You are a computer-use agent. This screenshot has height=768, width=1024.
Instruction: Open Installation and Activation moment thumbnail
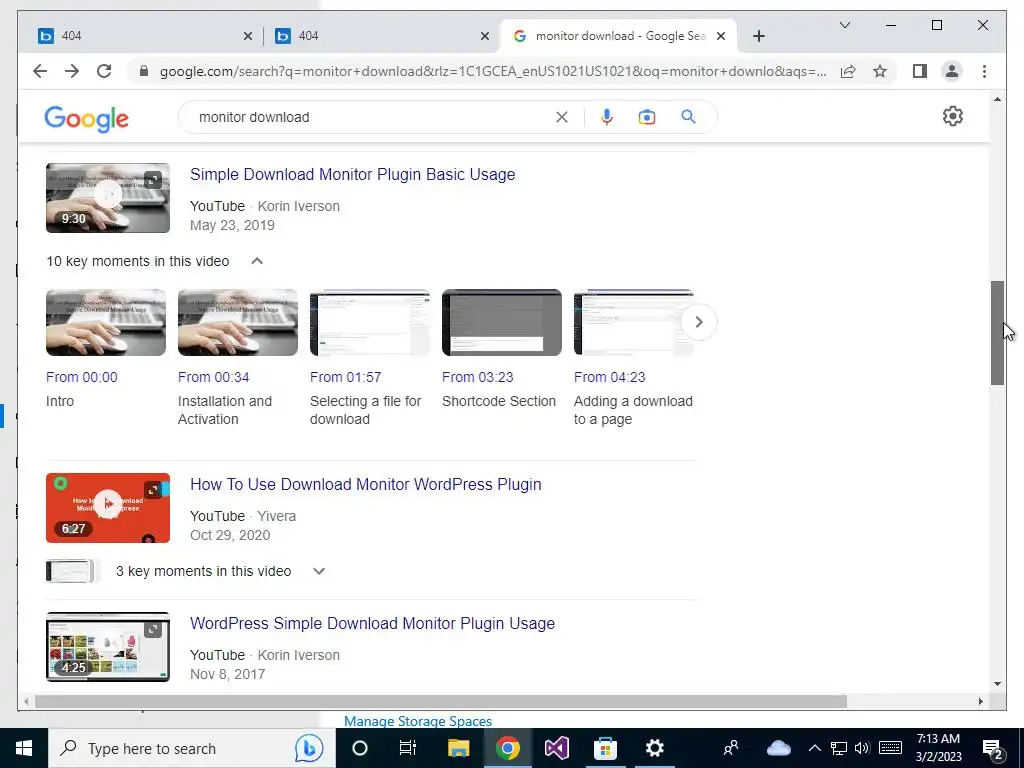pos(238,323)
